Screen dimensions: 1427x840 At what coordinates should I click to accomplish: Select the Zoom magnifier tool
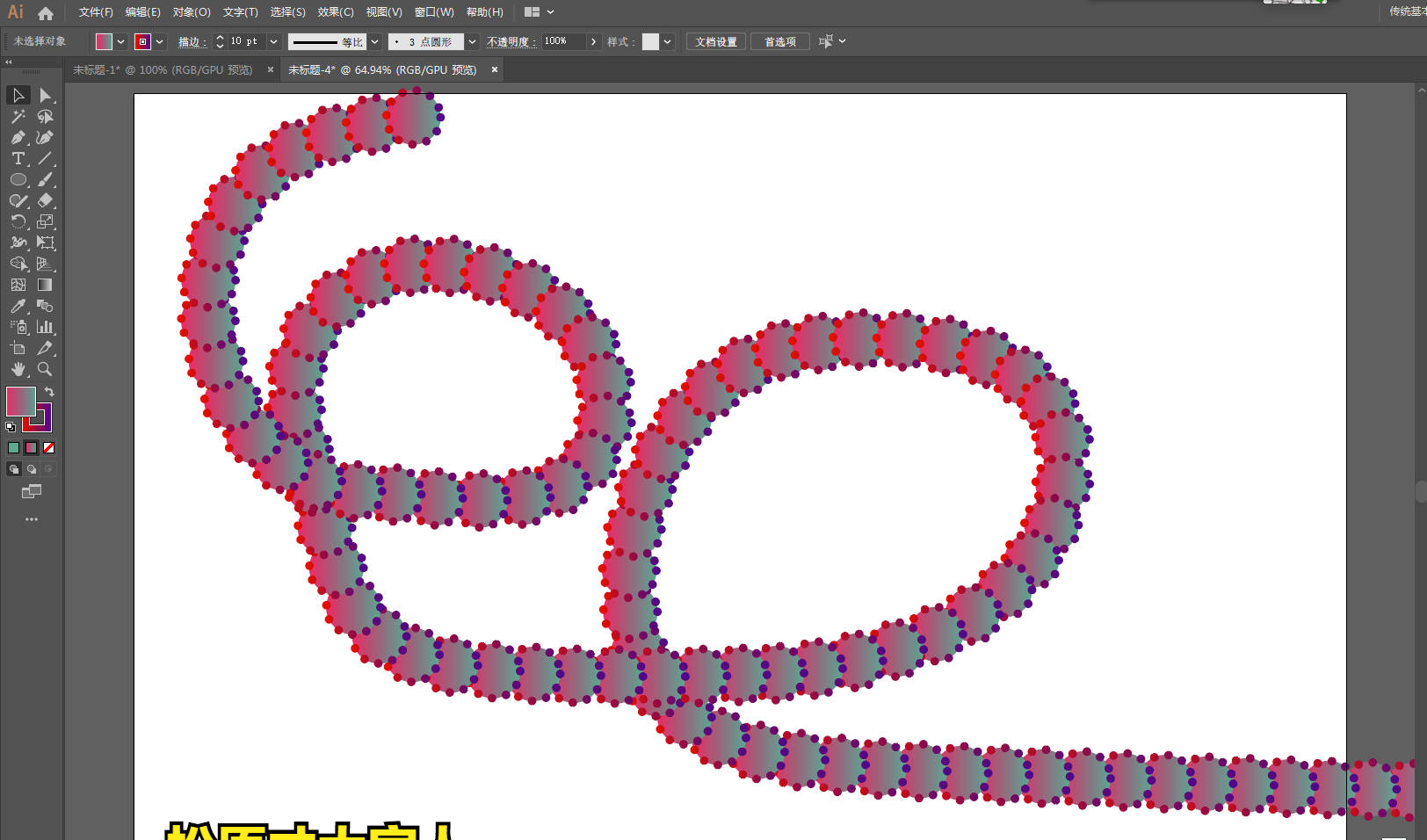coord(45,369)
